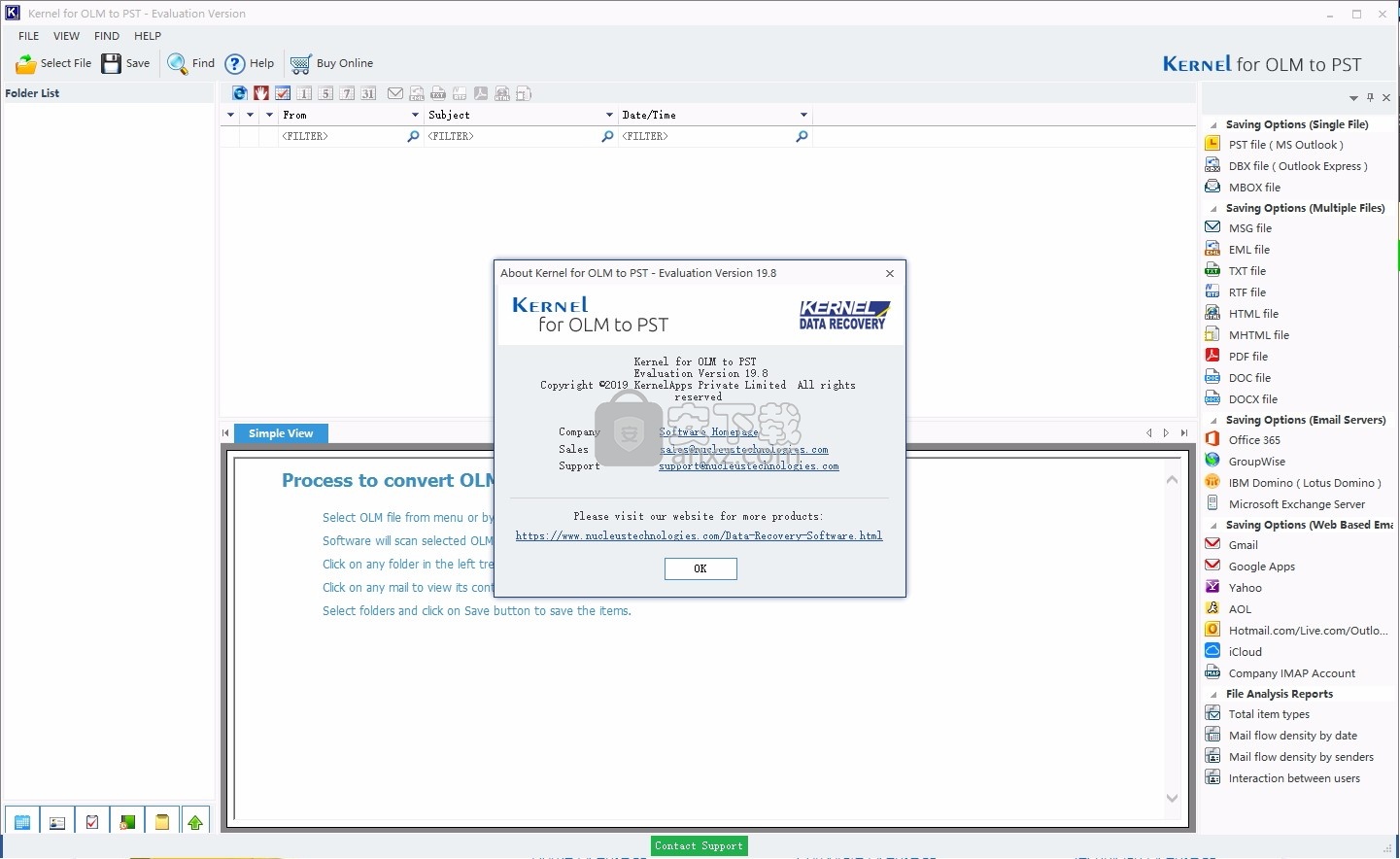Click the envelope MSG icon in message toolbar
The height and width of the screenshot is (859, 1400).
(395, 93)
